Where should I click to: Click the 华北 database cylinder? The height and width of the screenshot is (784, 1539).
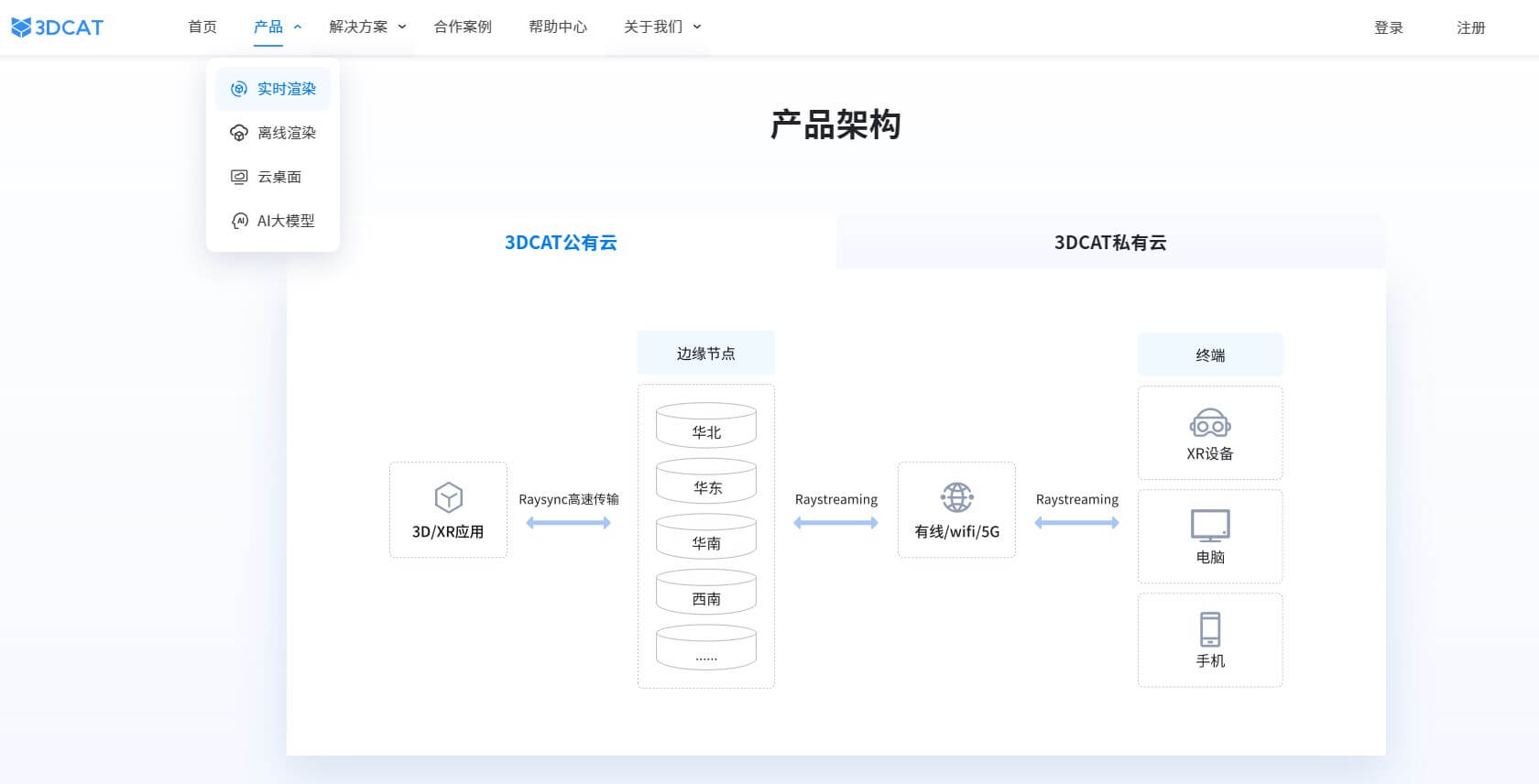pyautogui.click(x=706, y=425)
